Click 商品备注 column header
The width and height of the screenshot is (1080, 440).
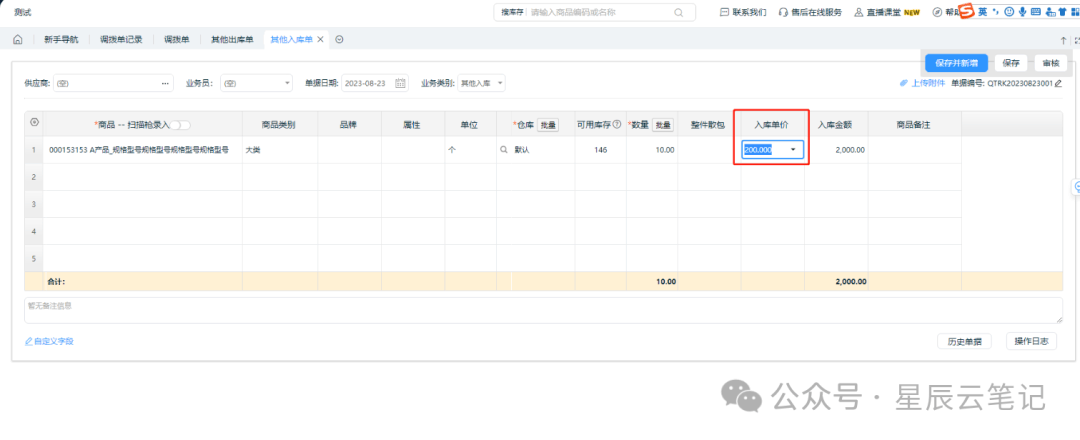coord(915,125)
